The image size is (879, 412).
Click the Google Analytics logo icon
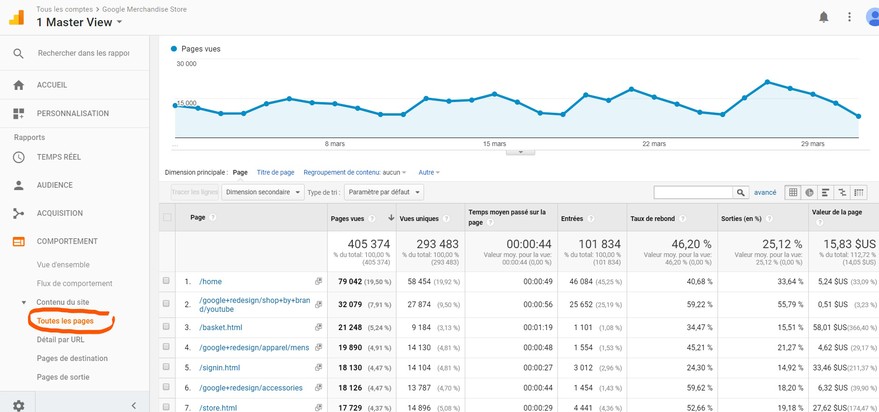coord(17,17)
